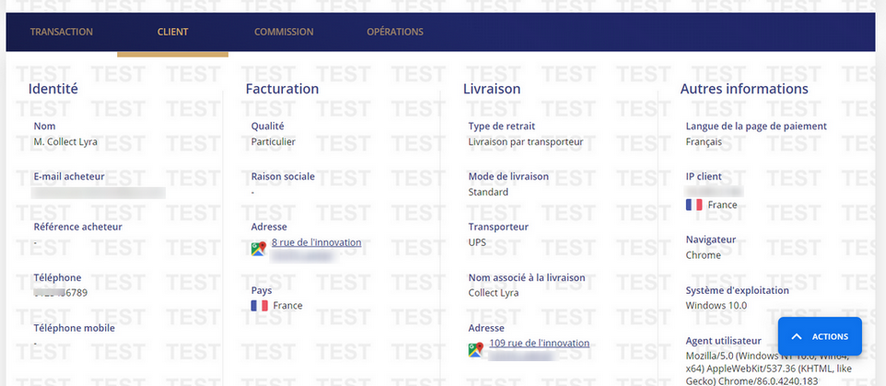Click the Référence acheteur label
Viewport: 886px width, 386px height.
78,227
